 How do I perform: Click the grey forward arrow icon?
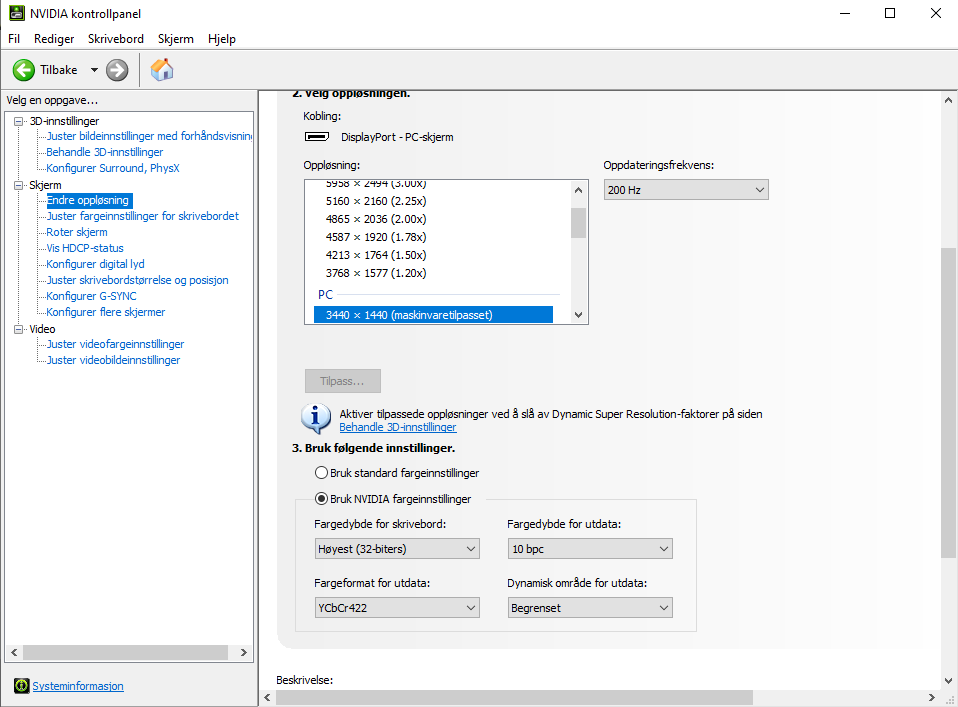pos(117,70)
